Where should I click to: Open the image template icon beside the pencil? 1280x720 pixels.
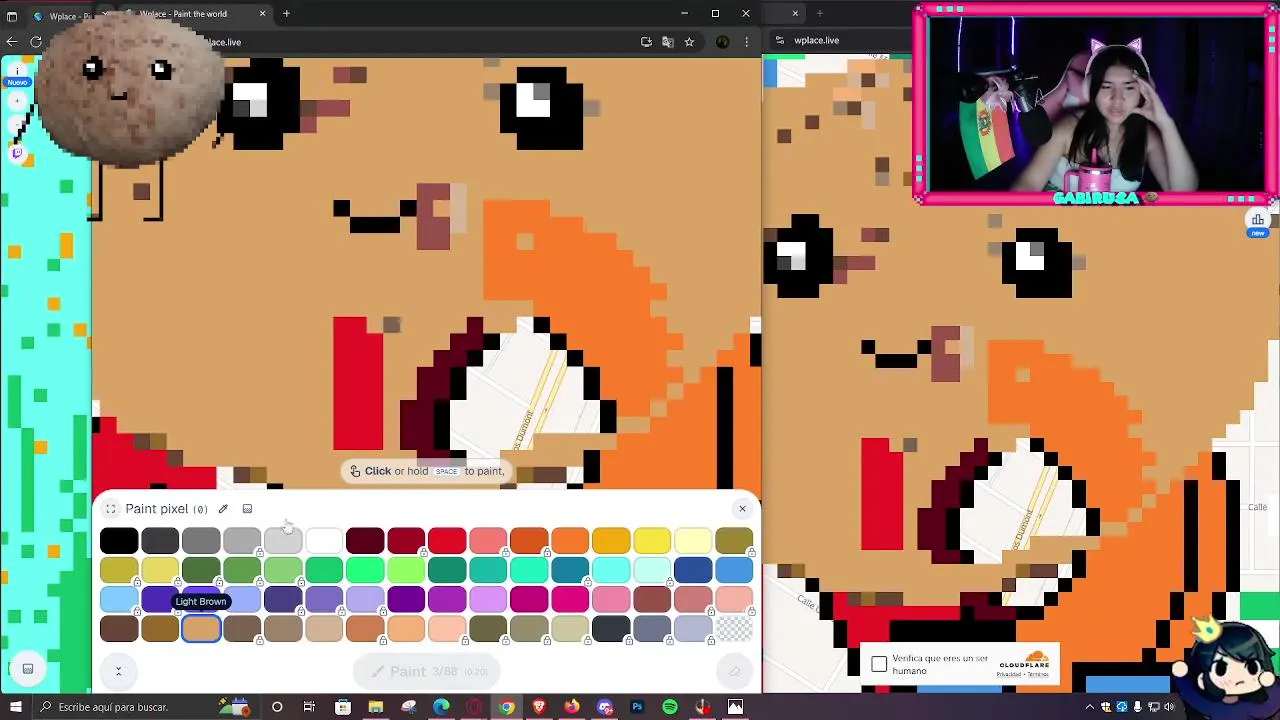tap(248, 509)
